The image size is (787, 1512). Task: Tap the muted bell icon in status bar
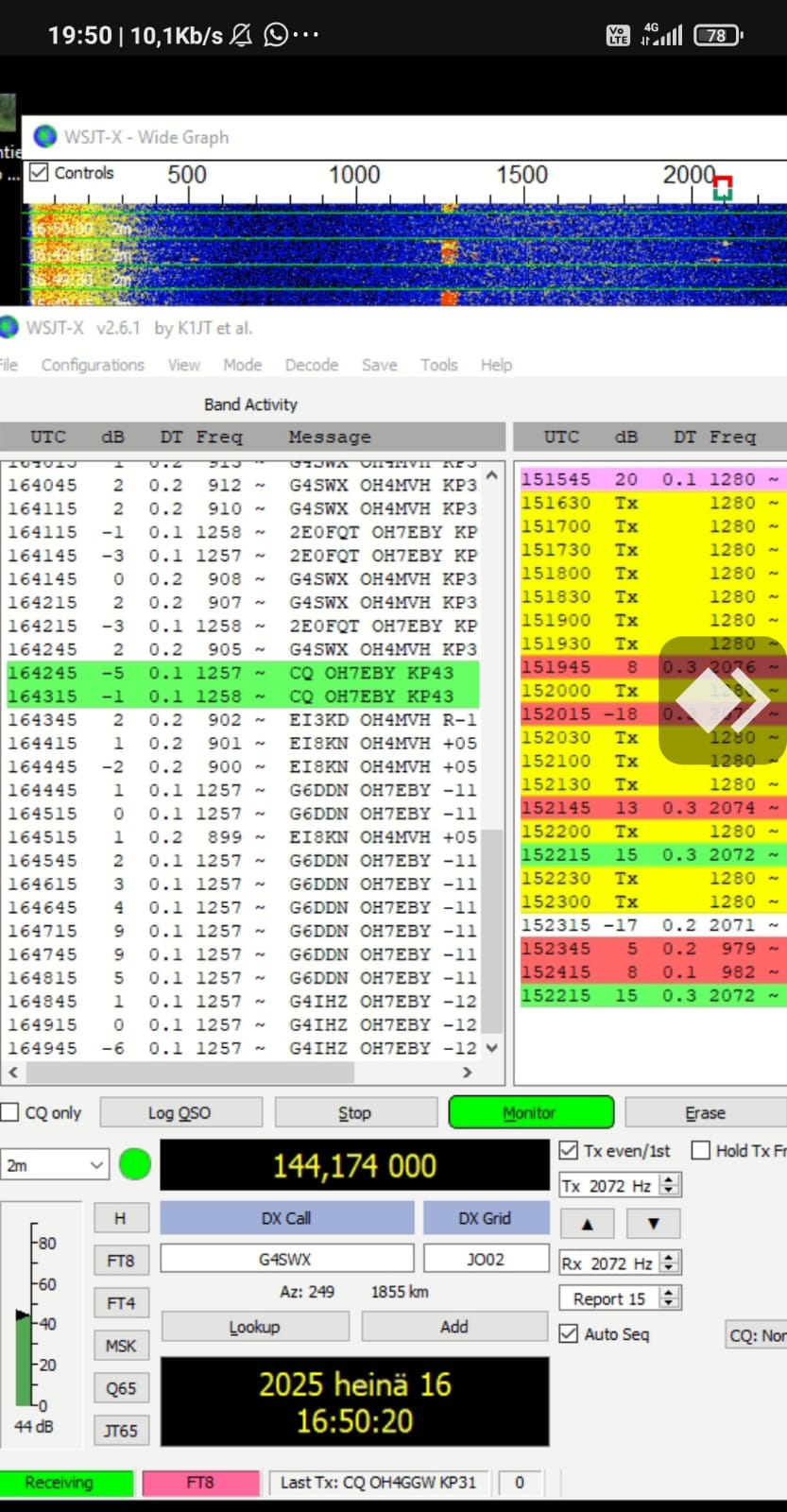[242, 35]
